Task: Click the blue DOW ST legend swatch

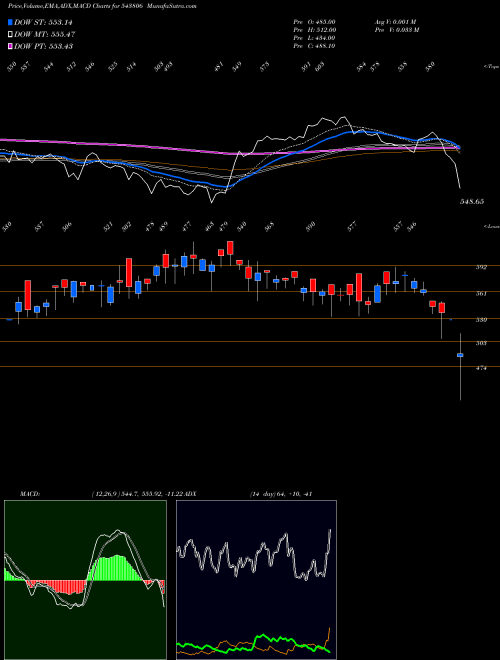Action: pyautogui.click(x=10, y=22)
